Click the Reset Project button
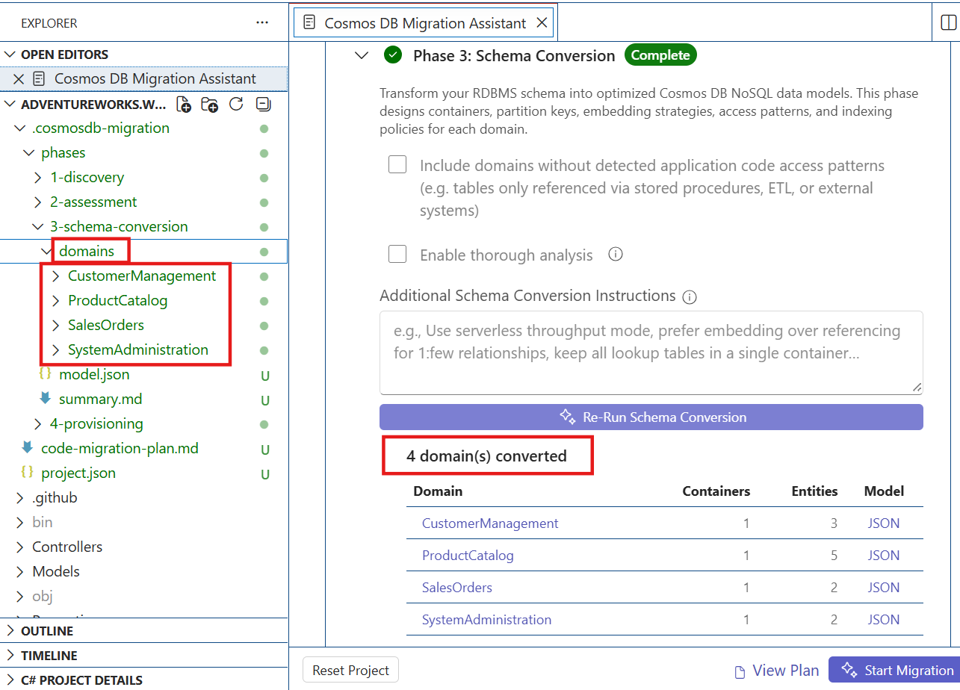This screenshot has height=690, width=960. click(x=350, y=670)
